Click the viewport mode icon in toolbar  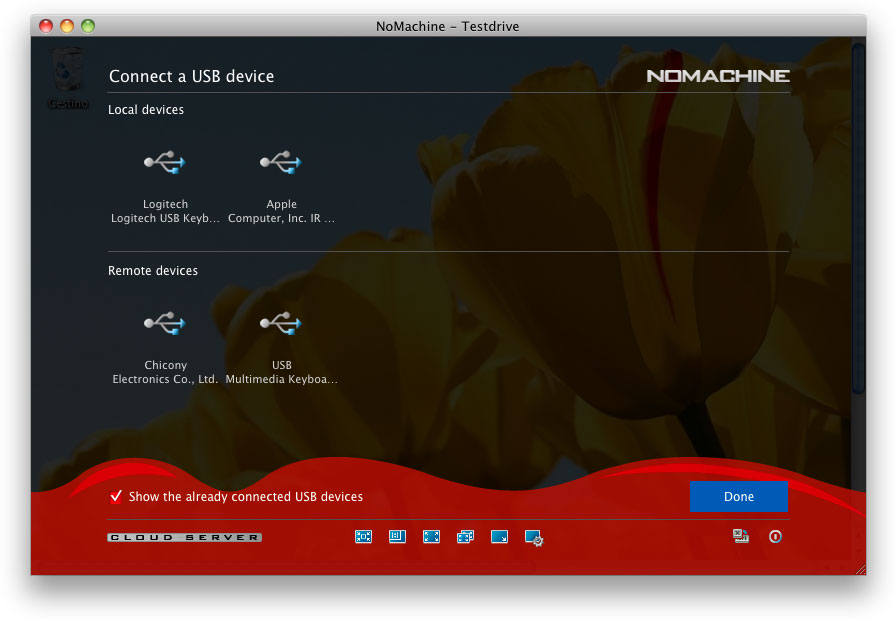pyautogui.click(x=397, y=537)
